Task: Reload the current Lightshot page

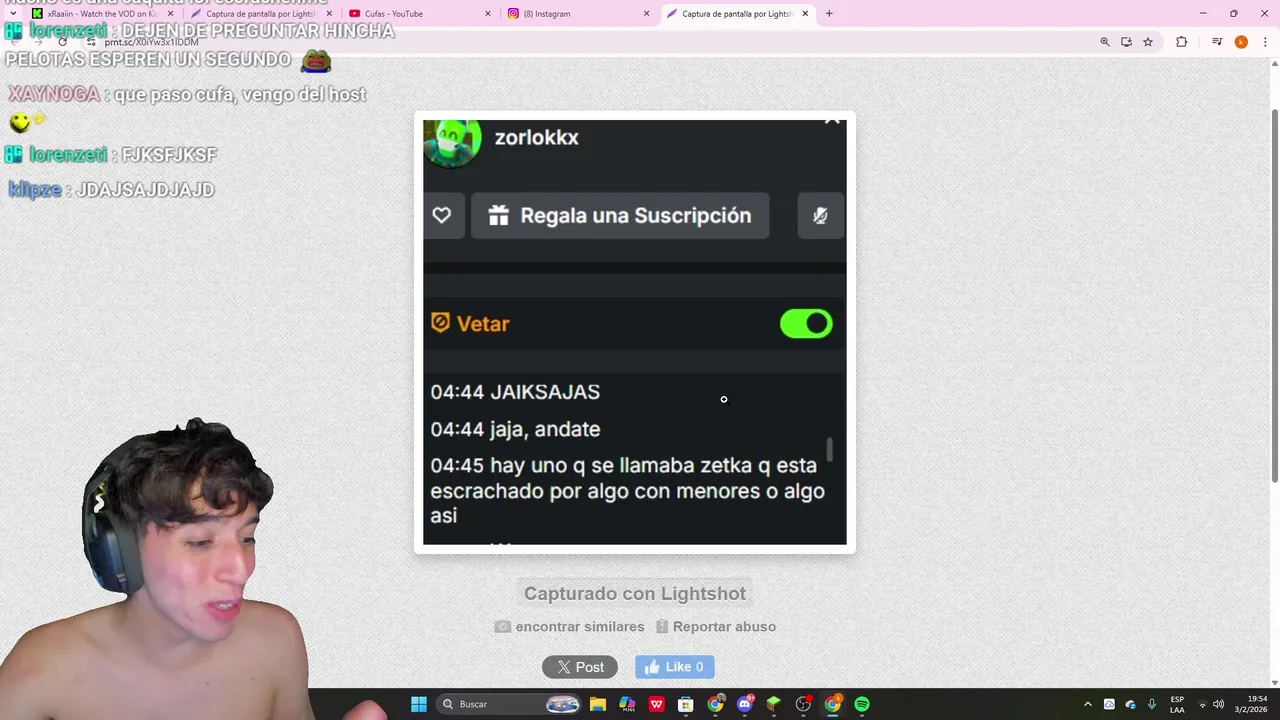Action: tap(62, 42)
